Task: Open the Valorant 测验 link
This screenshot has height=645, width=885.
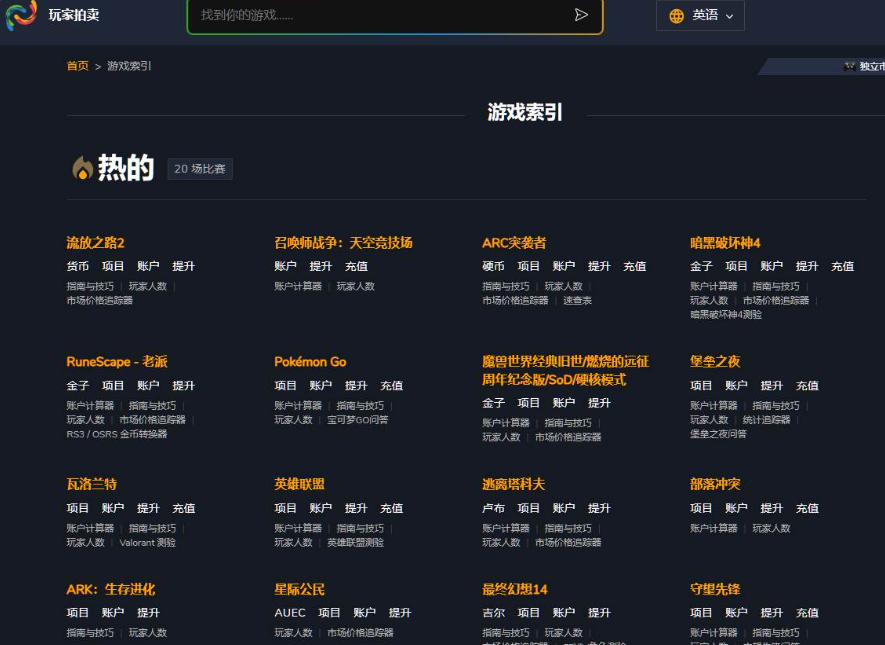Action: point(147,543)
